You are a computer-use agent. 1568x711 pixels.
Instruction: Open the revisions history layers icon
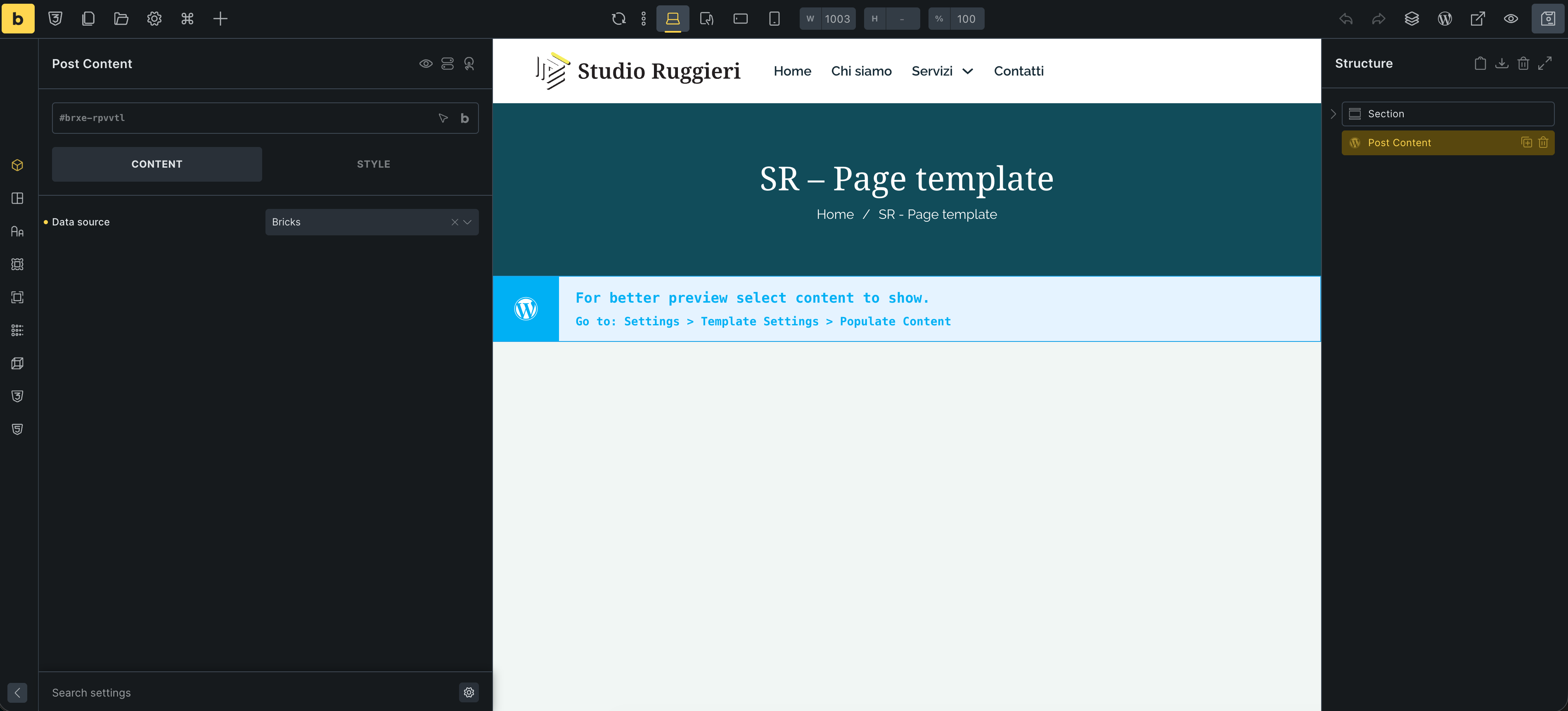(x=1412, y=19)
